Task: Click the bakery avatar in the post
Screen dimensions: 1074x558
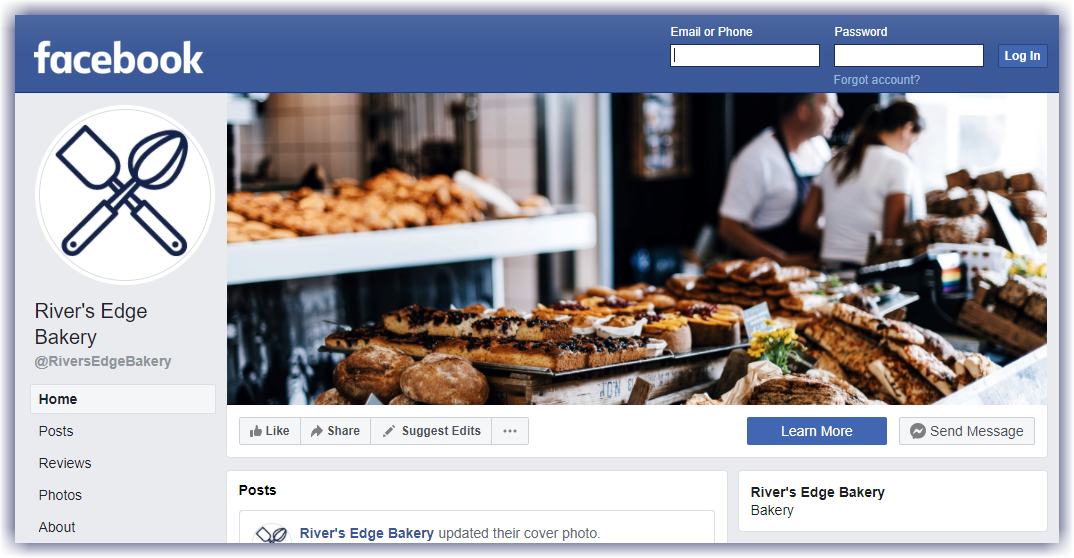Action: (x=272, y=533)
